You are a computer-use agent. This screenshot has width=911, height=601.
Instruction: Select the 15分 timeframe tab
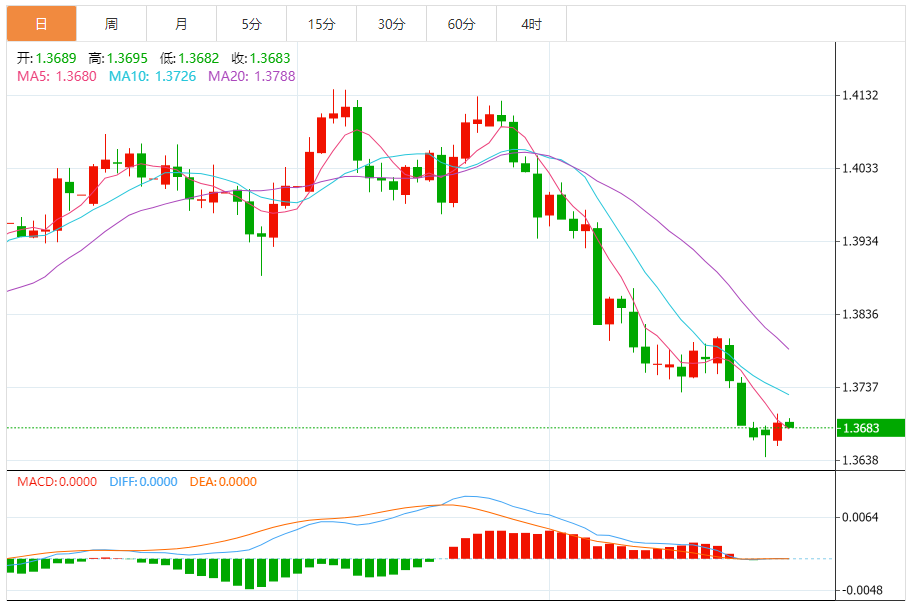point(321,24)
